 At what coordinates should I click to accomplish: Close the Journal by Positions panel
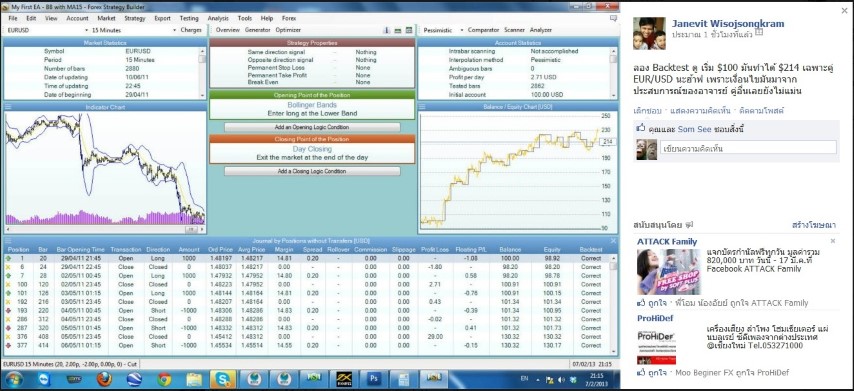pos(613,241)
